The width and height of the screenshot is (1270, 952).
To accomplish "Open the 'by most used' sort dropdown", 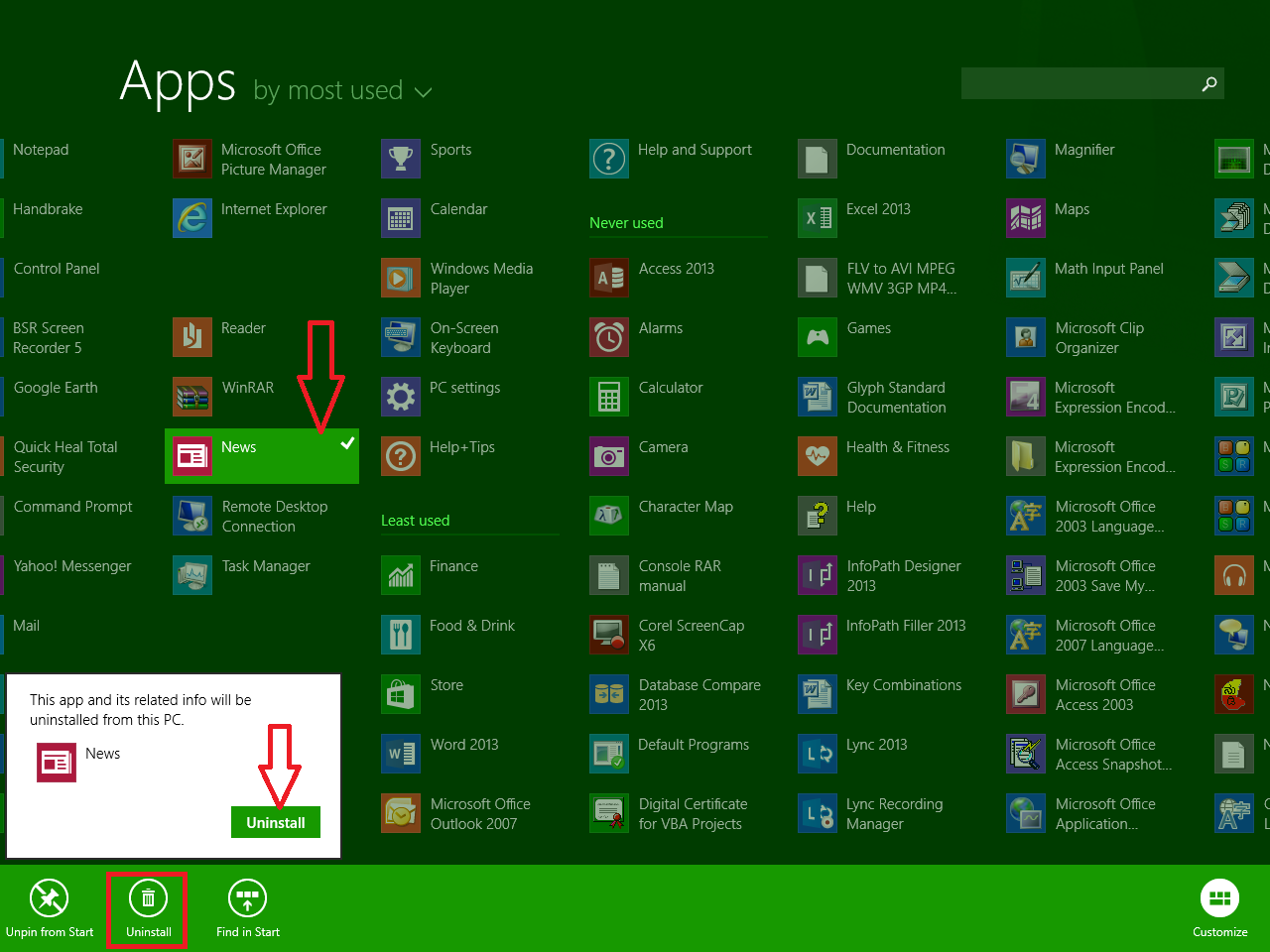I will [342, 90].
